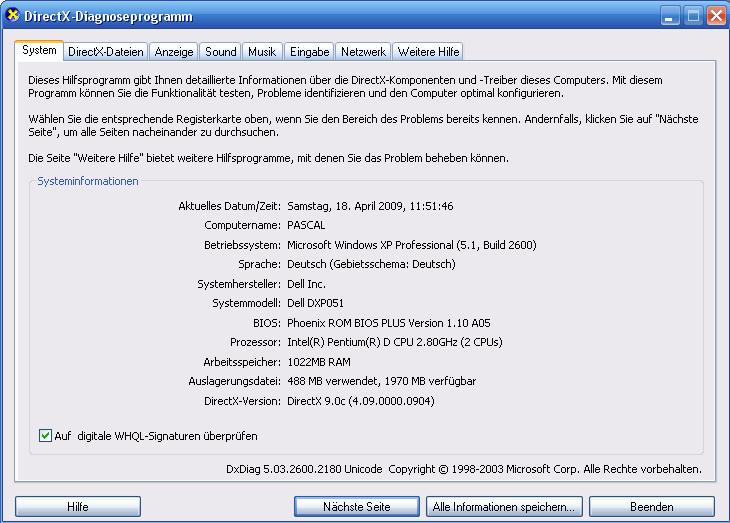The image size is (730, 523).
Task: Click the computer name PASCAL
Action: [306, 225]
